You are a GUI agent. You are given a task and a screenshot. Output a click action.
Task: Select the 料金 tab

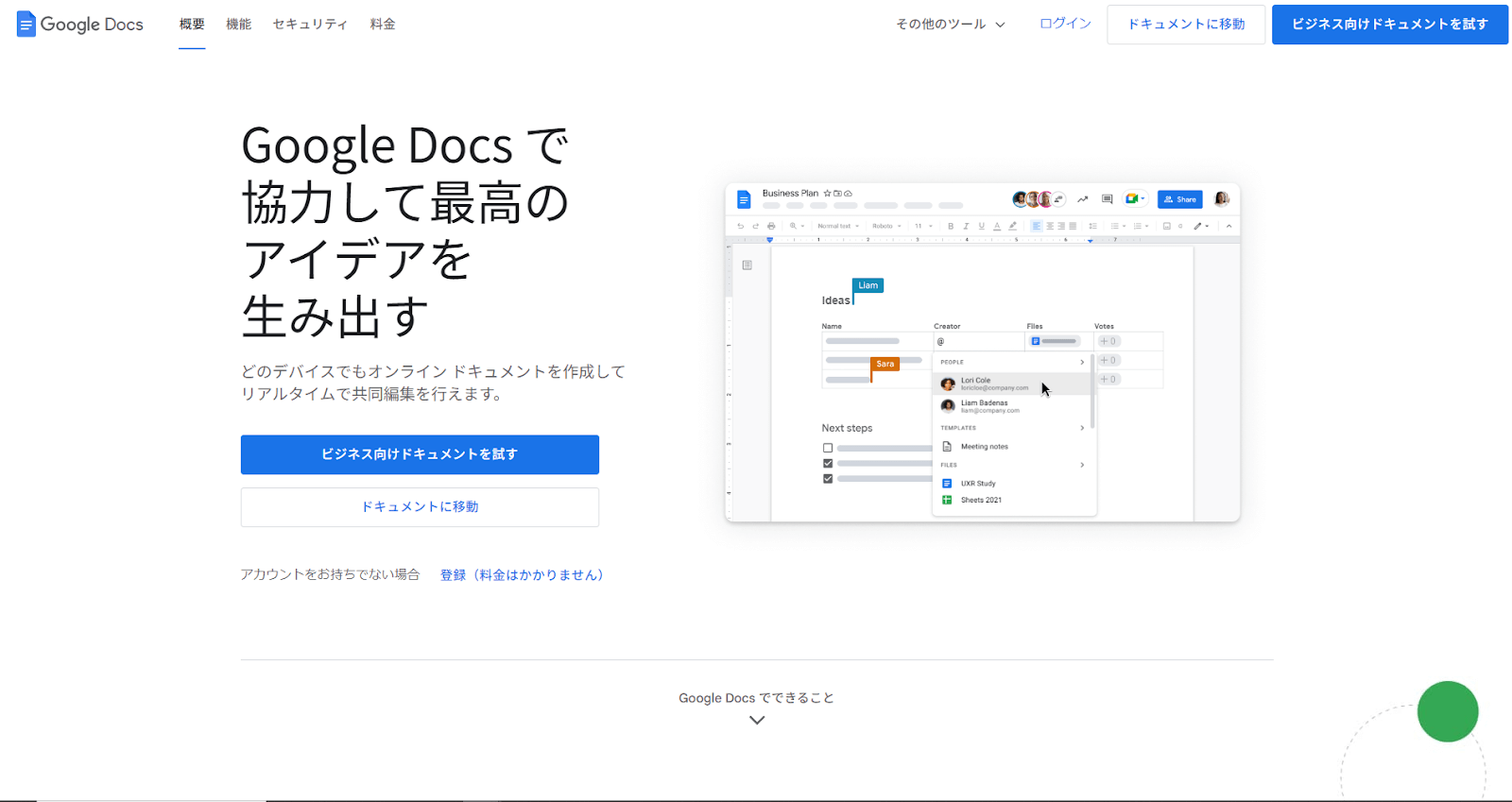point(383,24)
